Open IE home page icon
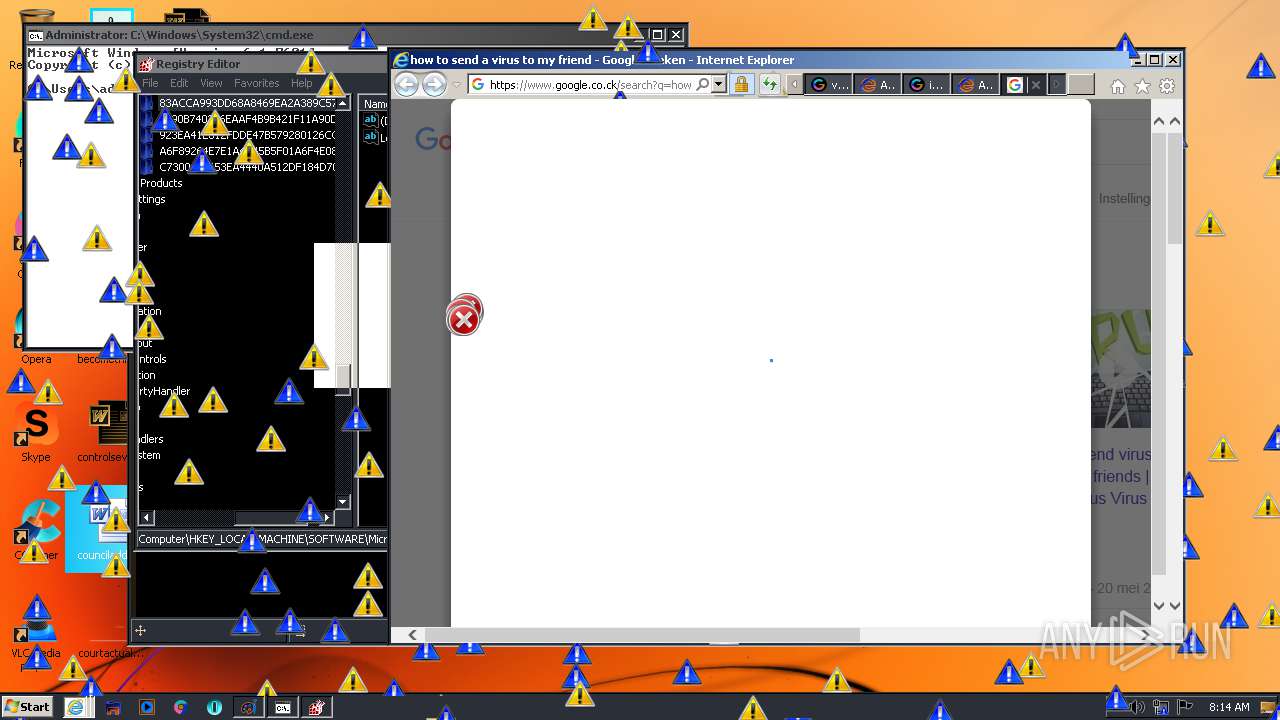Screen dimensions: 1280x720 click(x=1118, y=87)
